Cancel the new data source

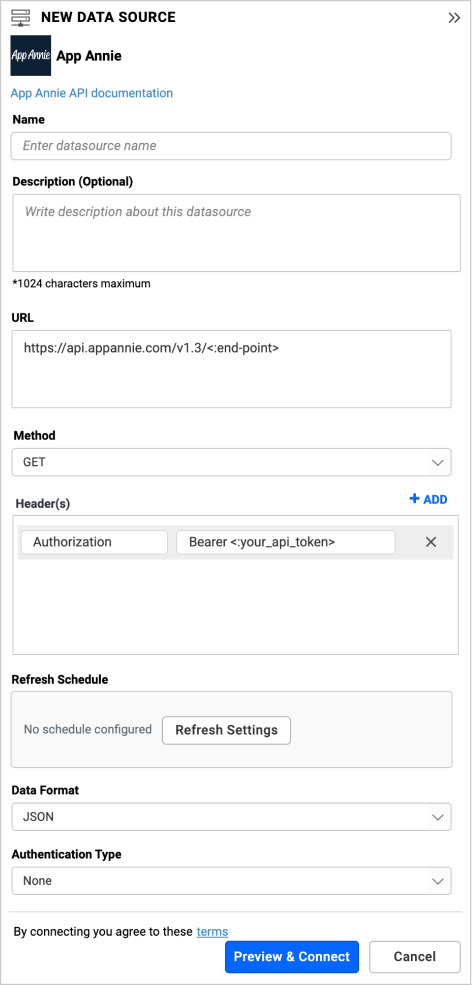coord(414,956)
